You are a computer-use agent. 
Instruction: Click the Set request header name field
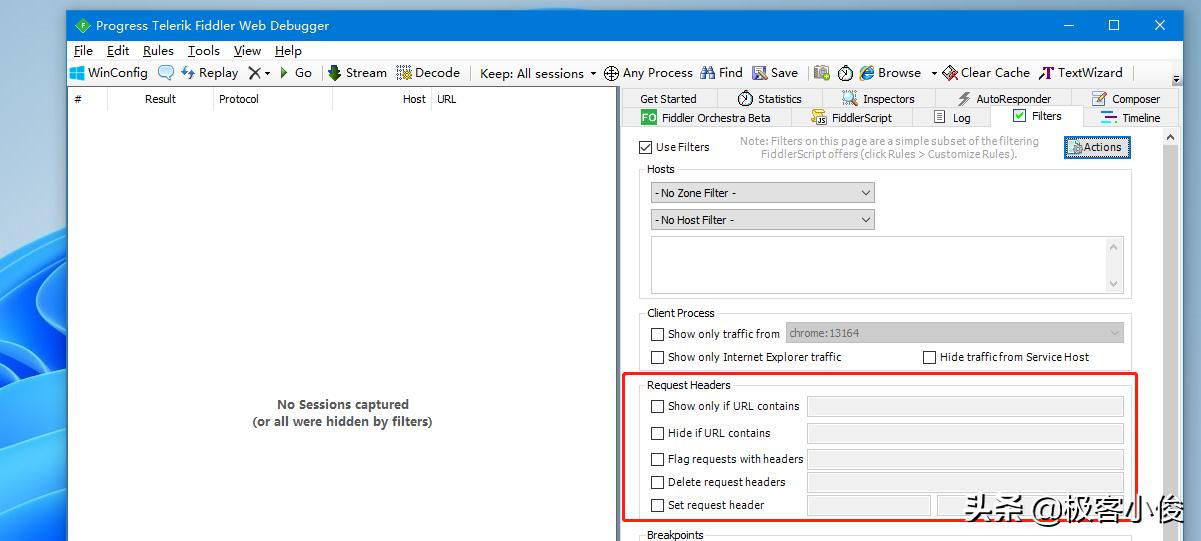pyautogui.click(x=869, y=505)
